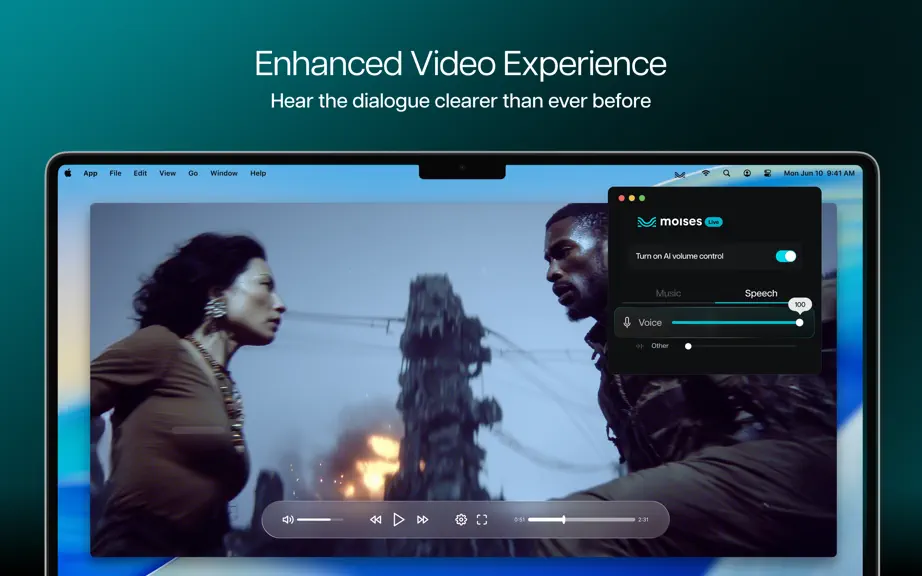The height and width of the screenshot is (576, 922).
Task: Open the View menu
Action: 168,173
